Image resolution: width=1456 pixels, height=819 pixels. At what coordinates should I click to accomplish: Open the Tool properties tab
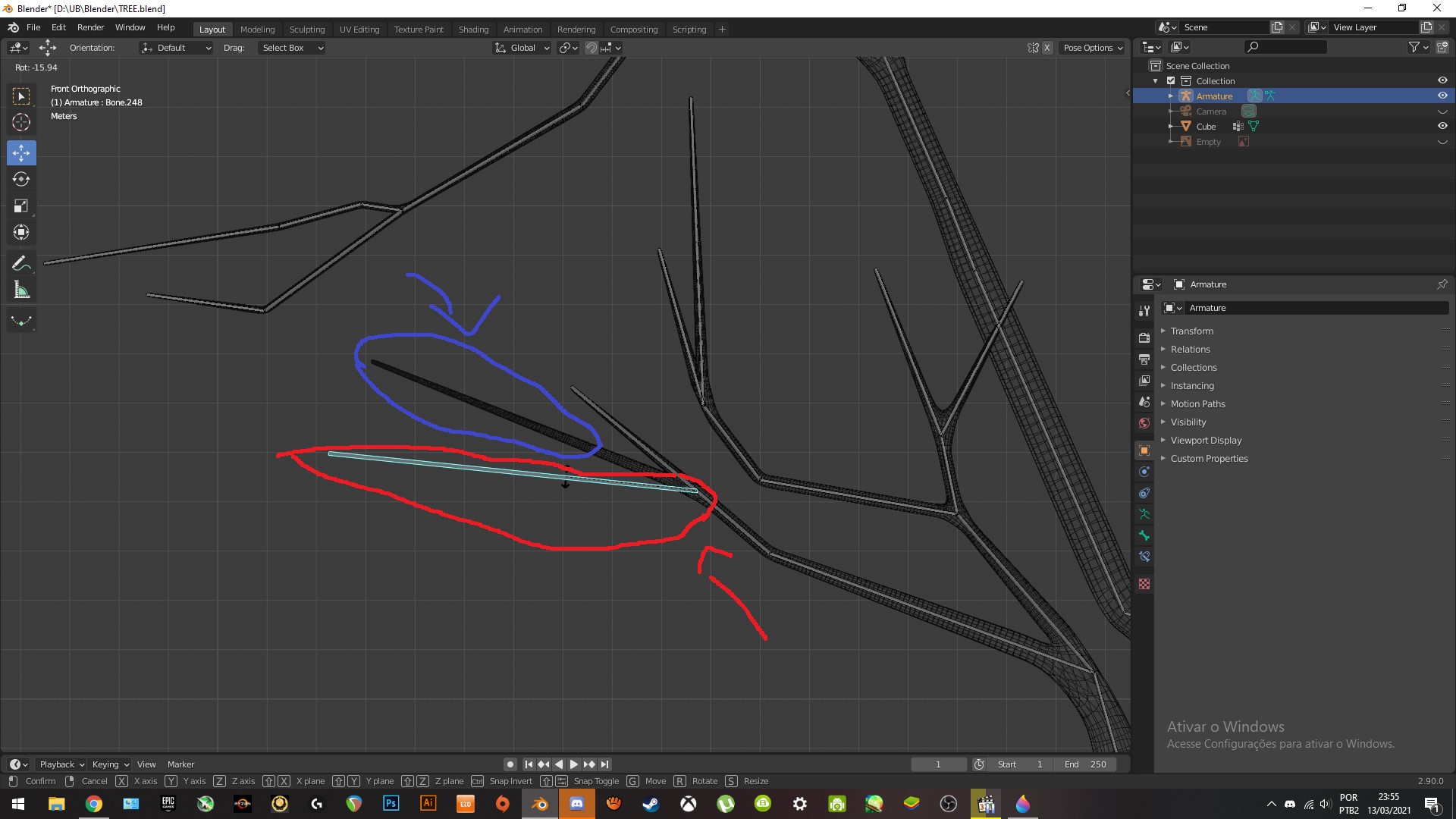(x=1144, y=311)
